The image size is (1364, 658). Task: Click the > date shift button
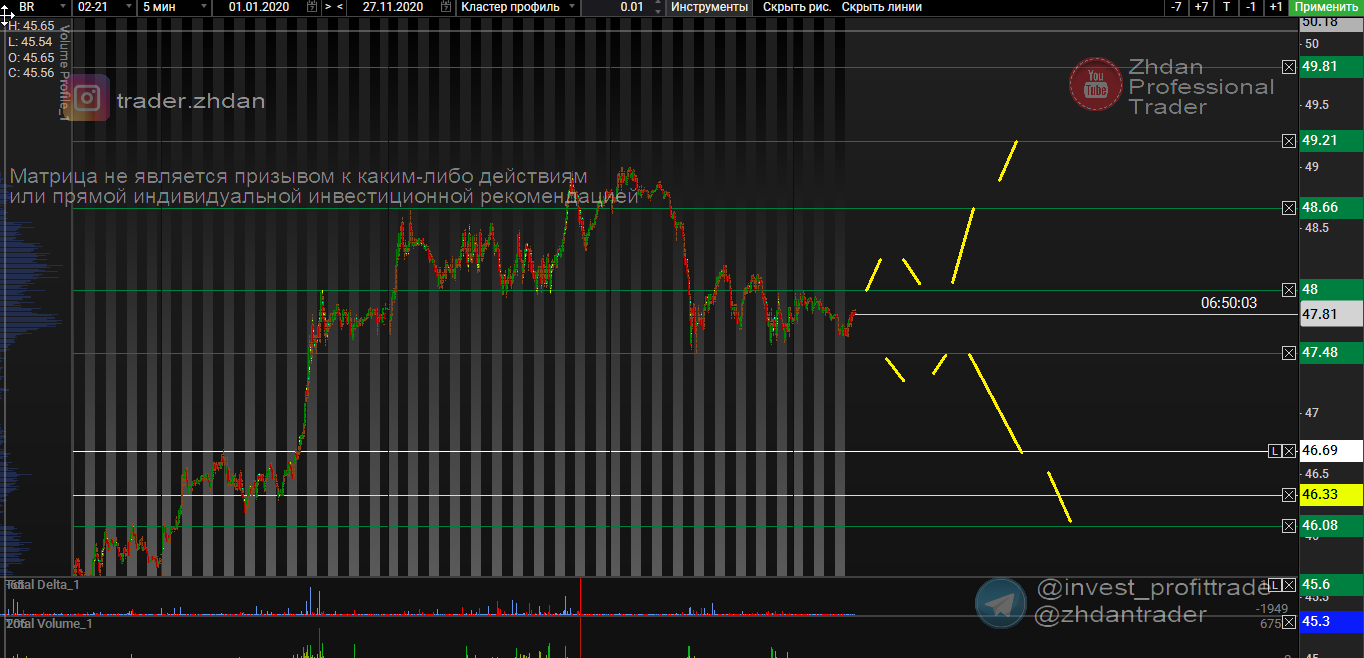pos(327,7)
